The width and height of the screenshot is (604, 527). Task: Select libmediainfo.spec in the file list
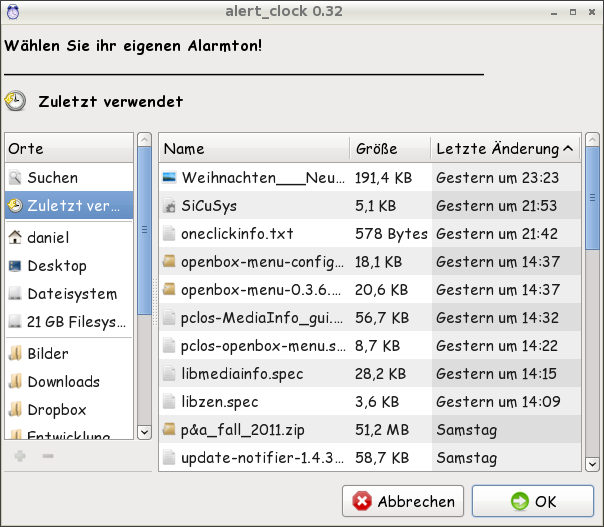click(242, 373)
